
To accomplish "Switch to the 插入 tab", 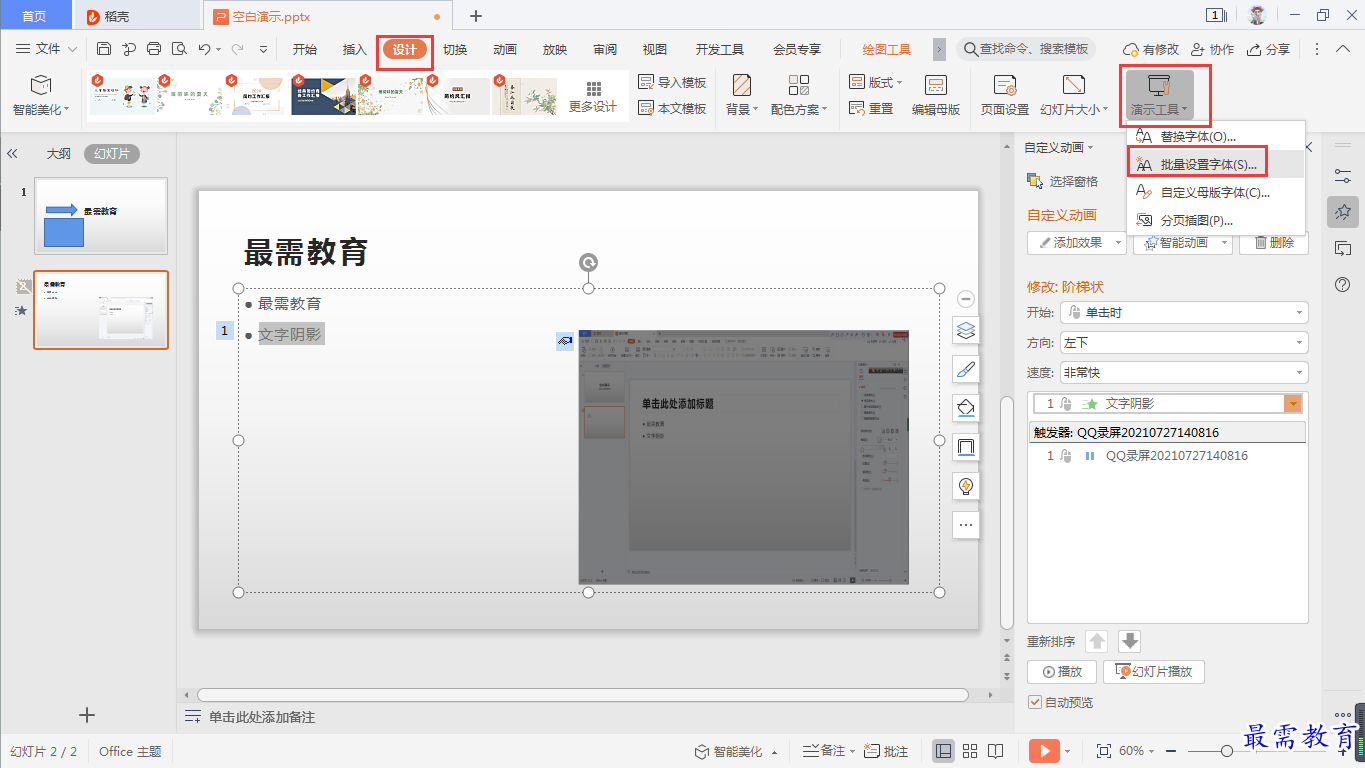I will point(355,50).
